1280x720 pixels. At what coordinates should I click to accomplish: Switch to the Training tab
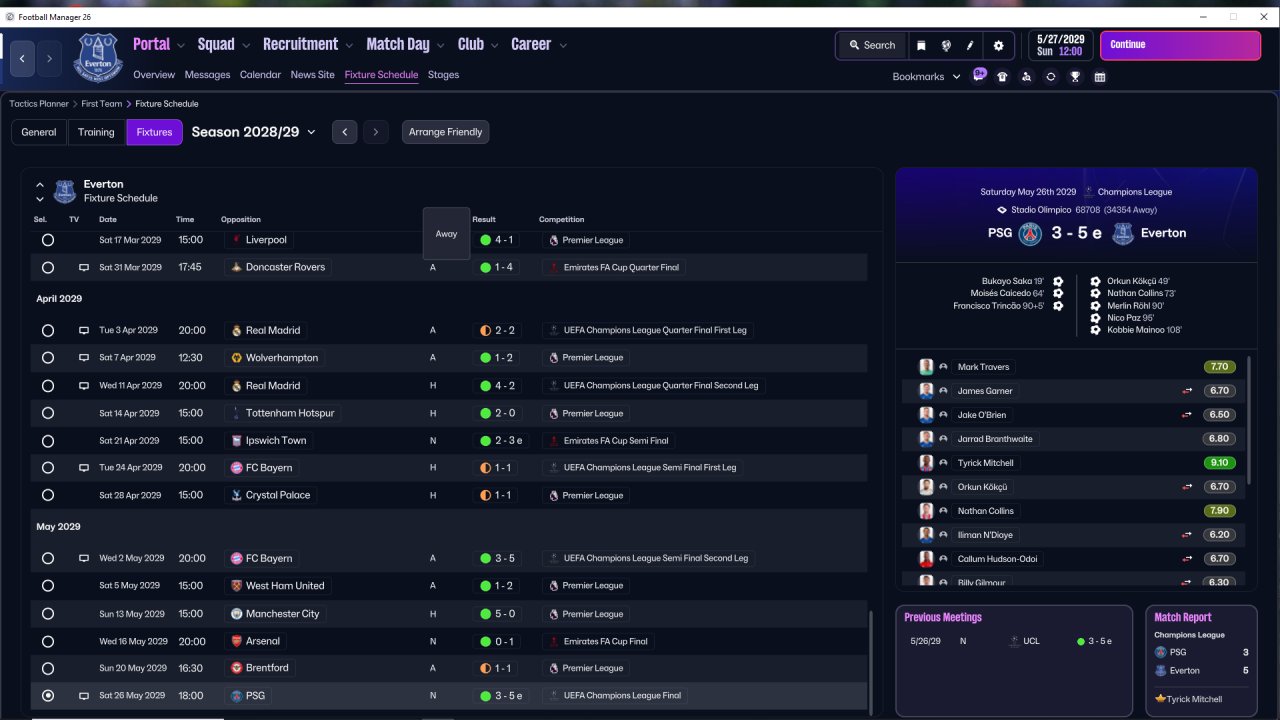click(x=96, y=132)
